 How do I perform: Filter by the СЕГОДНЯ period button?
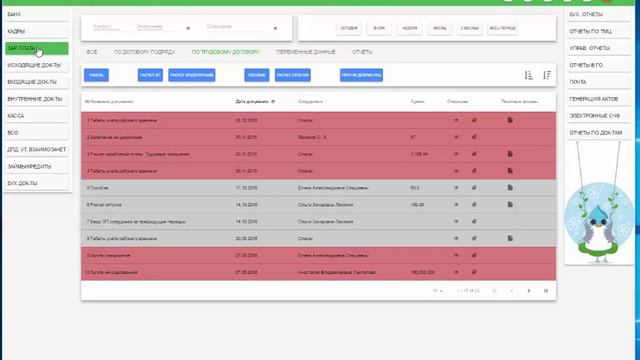349,29
